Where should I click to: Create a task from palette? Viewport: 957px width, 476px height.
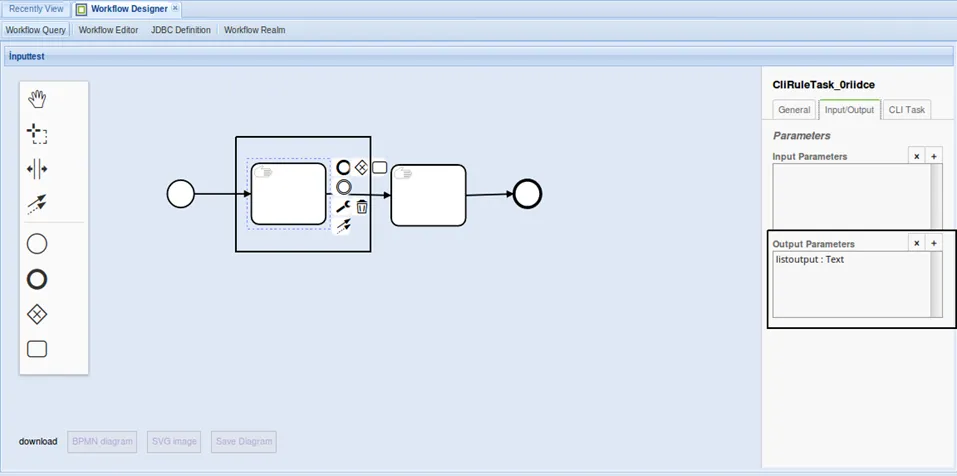tap(37, 349)
